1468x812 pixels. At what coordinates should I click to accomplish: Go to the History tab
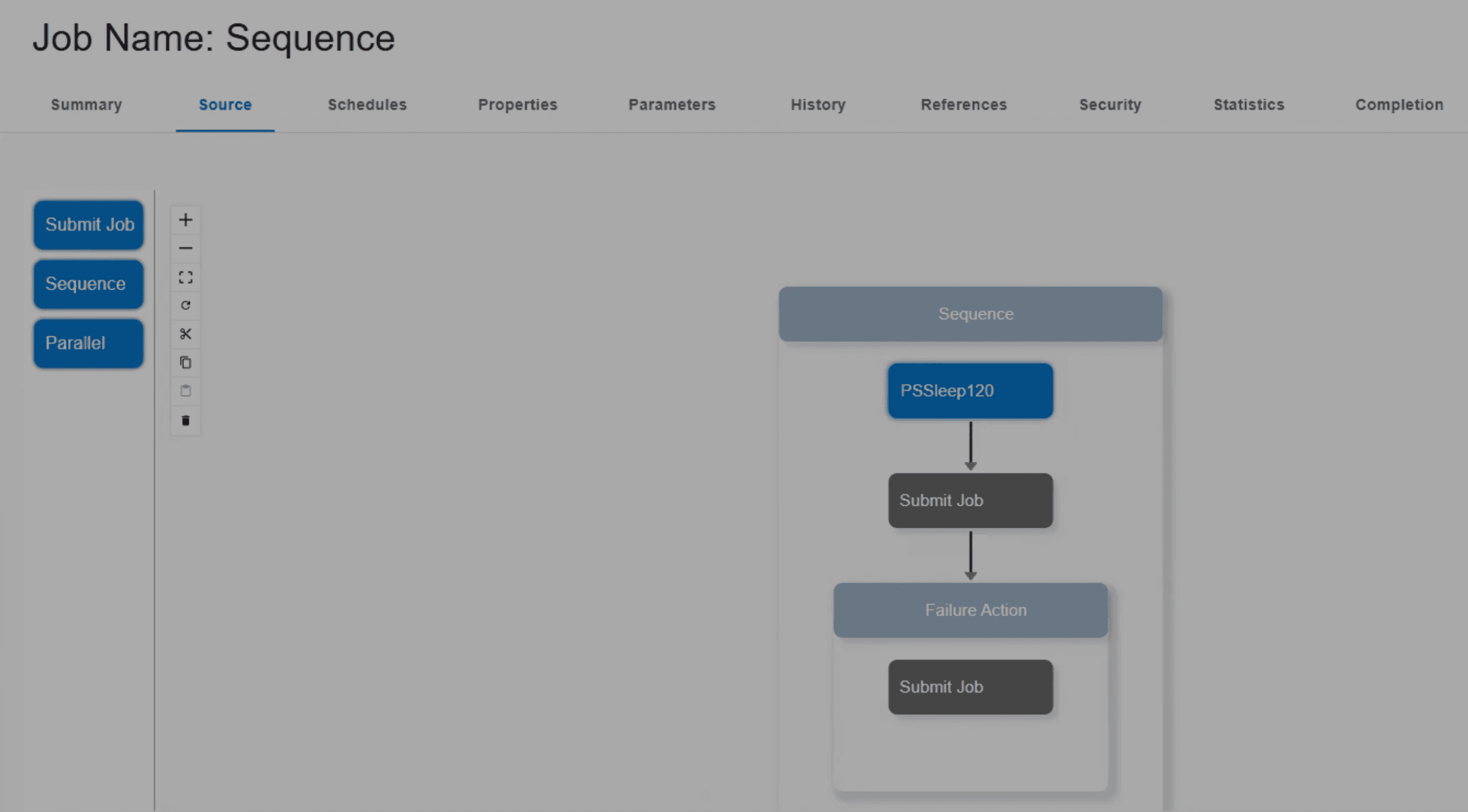coord(818,105)
